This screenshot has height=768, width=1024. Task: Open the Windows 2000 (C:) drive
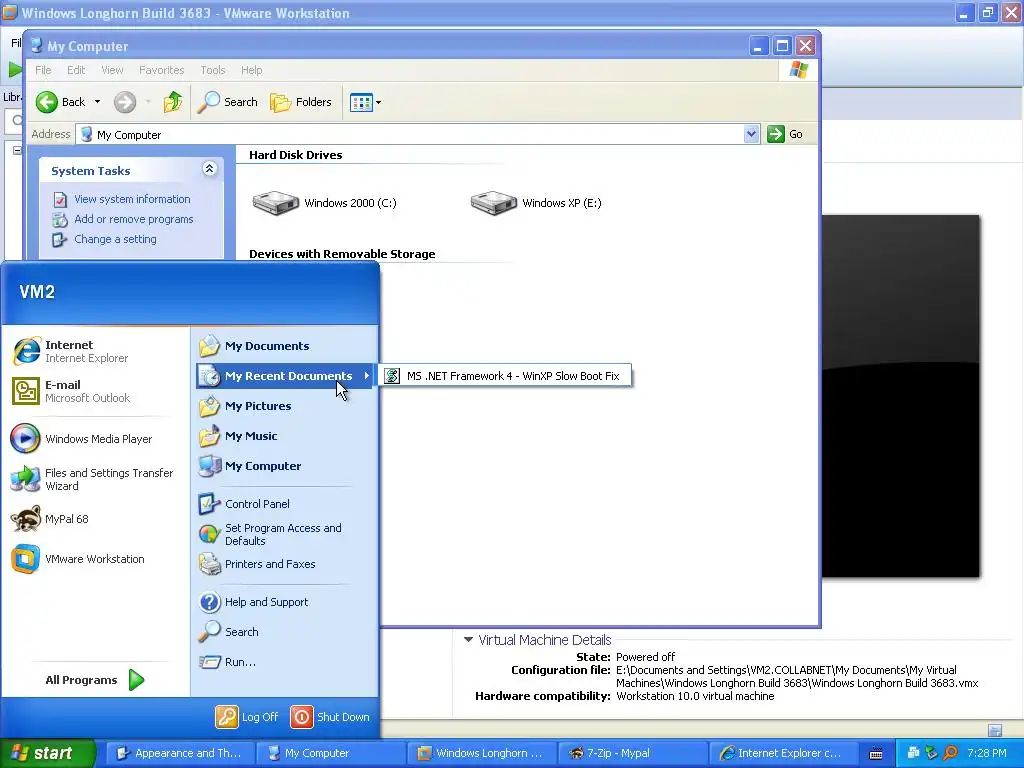click(x=325, y=203)
